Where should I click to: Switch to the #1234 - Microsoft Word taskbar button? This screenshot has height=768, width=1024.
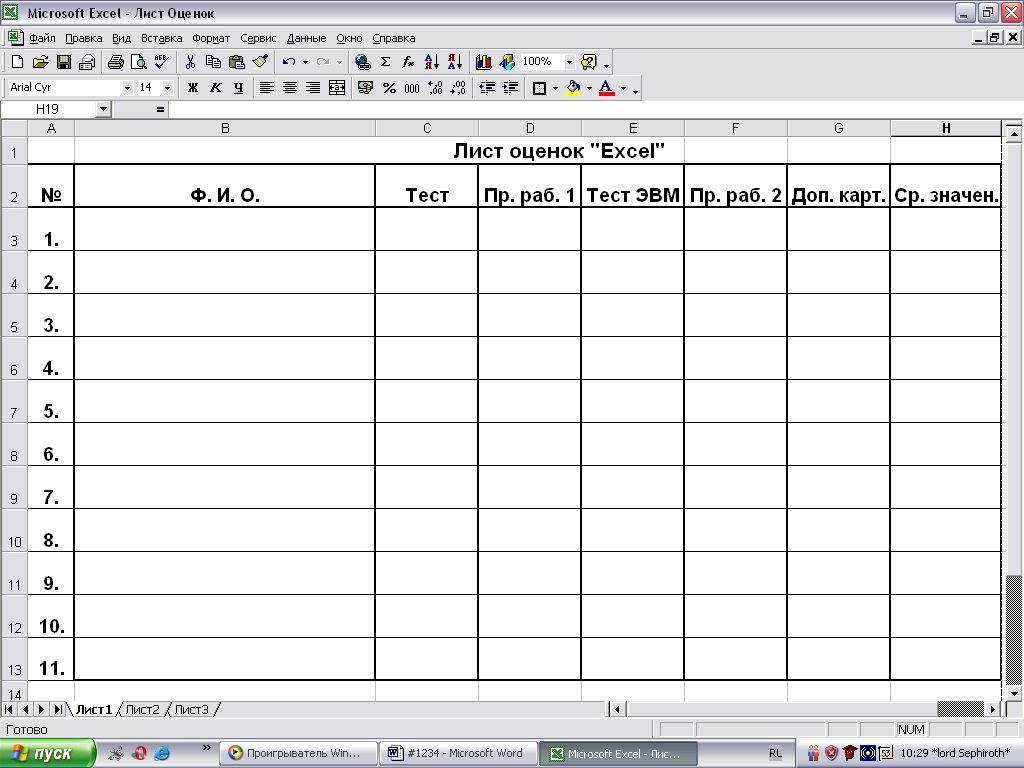coord(458,754)
